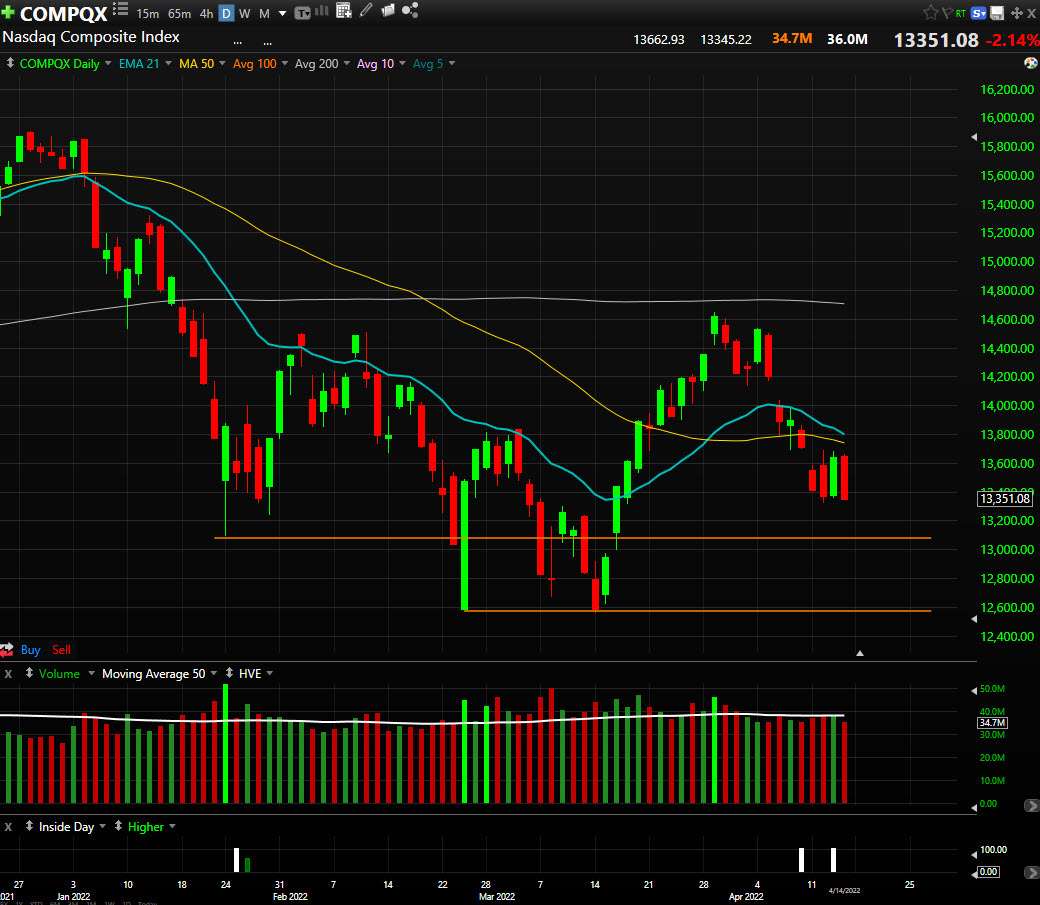Screen dimensions: 1040x905
Task: Click the reorder arrows beside Volume
Action: (29, 673)
